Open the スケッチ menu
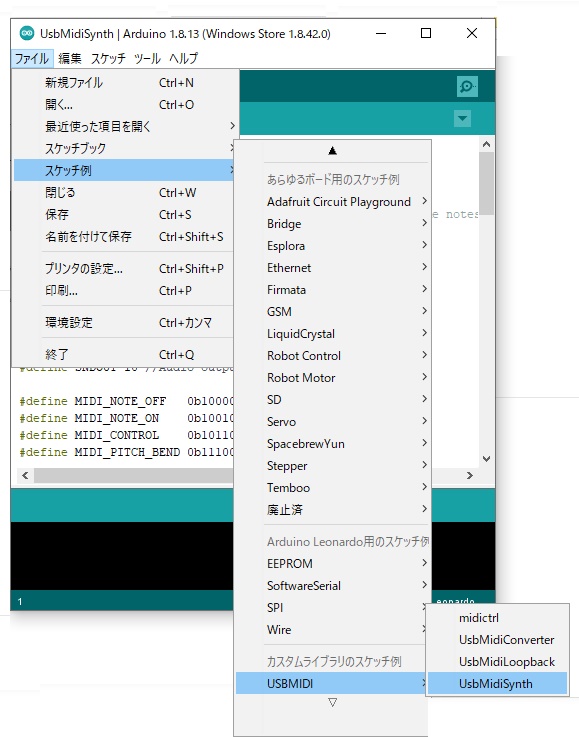 [108, 59]
